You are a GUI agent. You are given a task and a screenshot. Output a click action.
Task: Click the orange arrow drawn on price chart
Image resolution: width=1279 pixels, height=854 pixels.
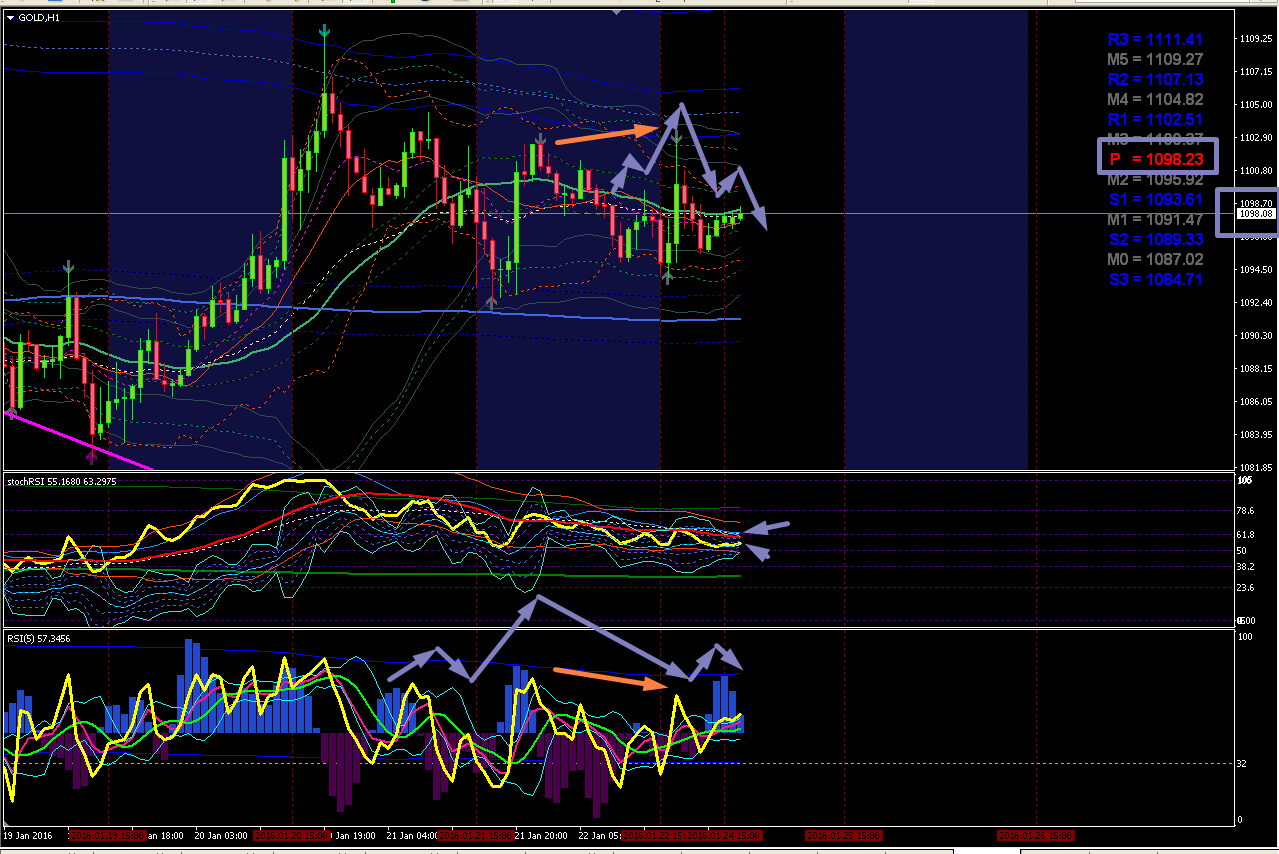click(606, 135)
